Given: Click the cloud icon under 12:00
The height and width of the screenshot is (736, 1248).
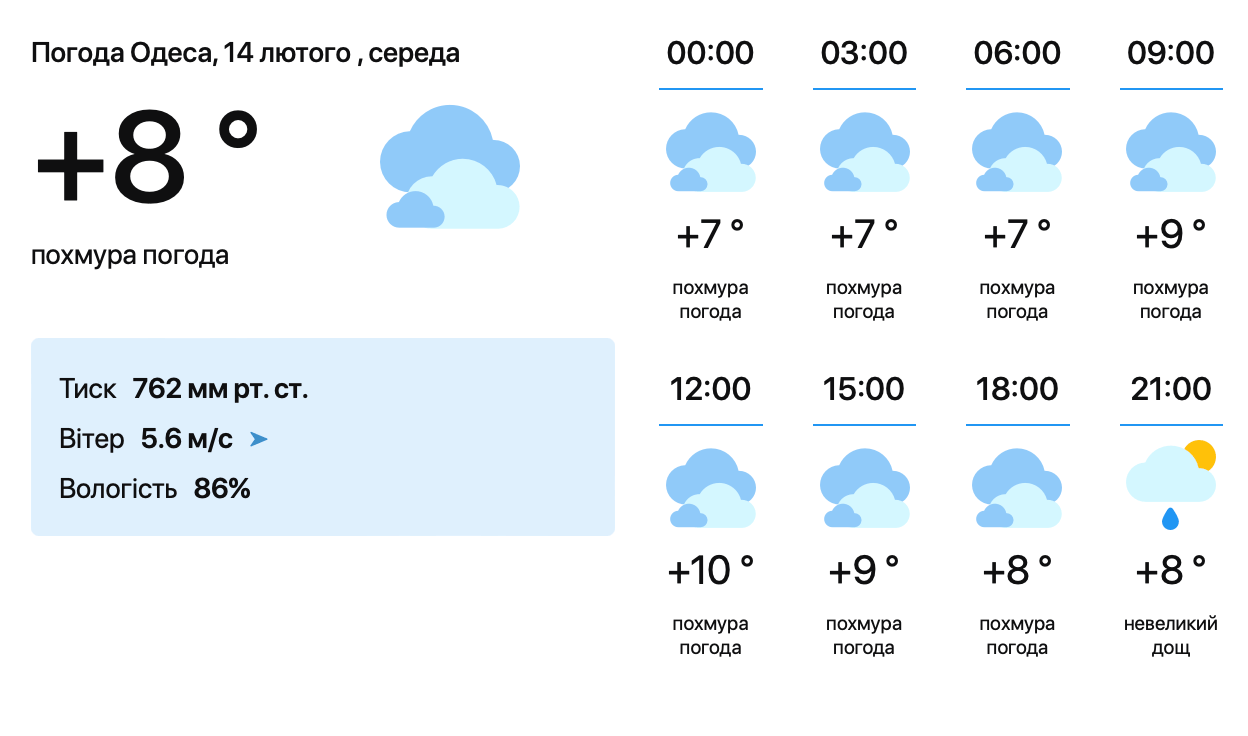Looking at the screenshot, I should (x=710, y=488).
